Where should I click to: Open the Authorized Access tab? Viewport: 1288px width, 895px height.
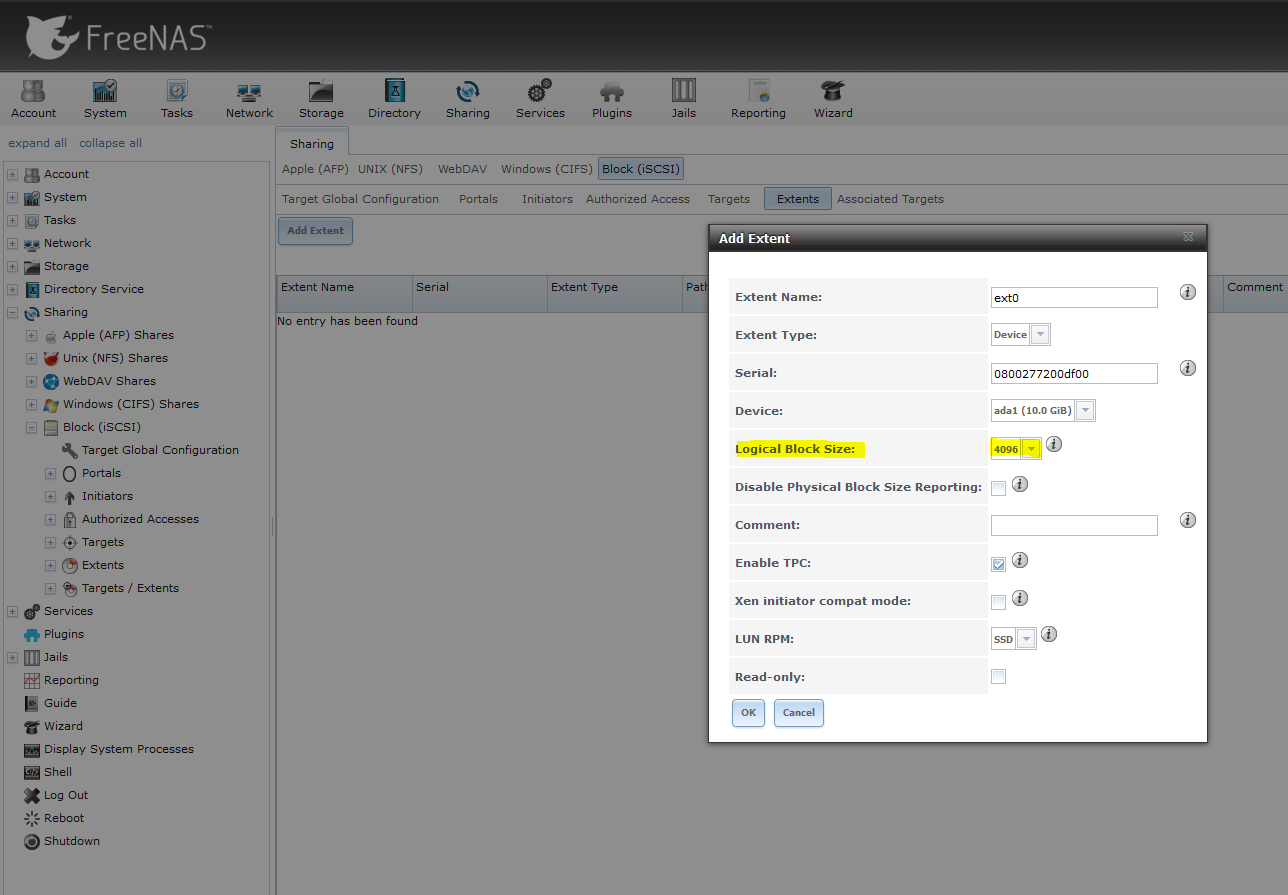[x=638, y=199]
